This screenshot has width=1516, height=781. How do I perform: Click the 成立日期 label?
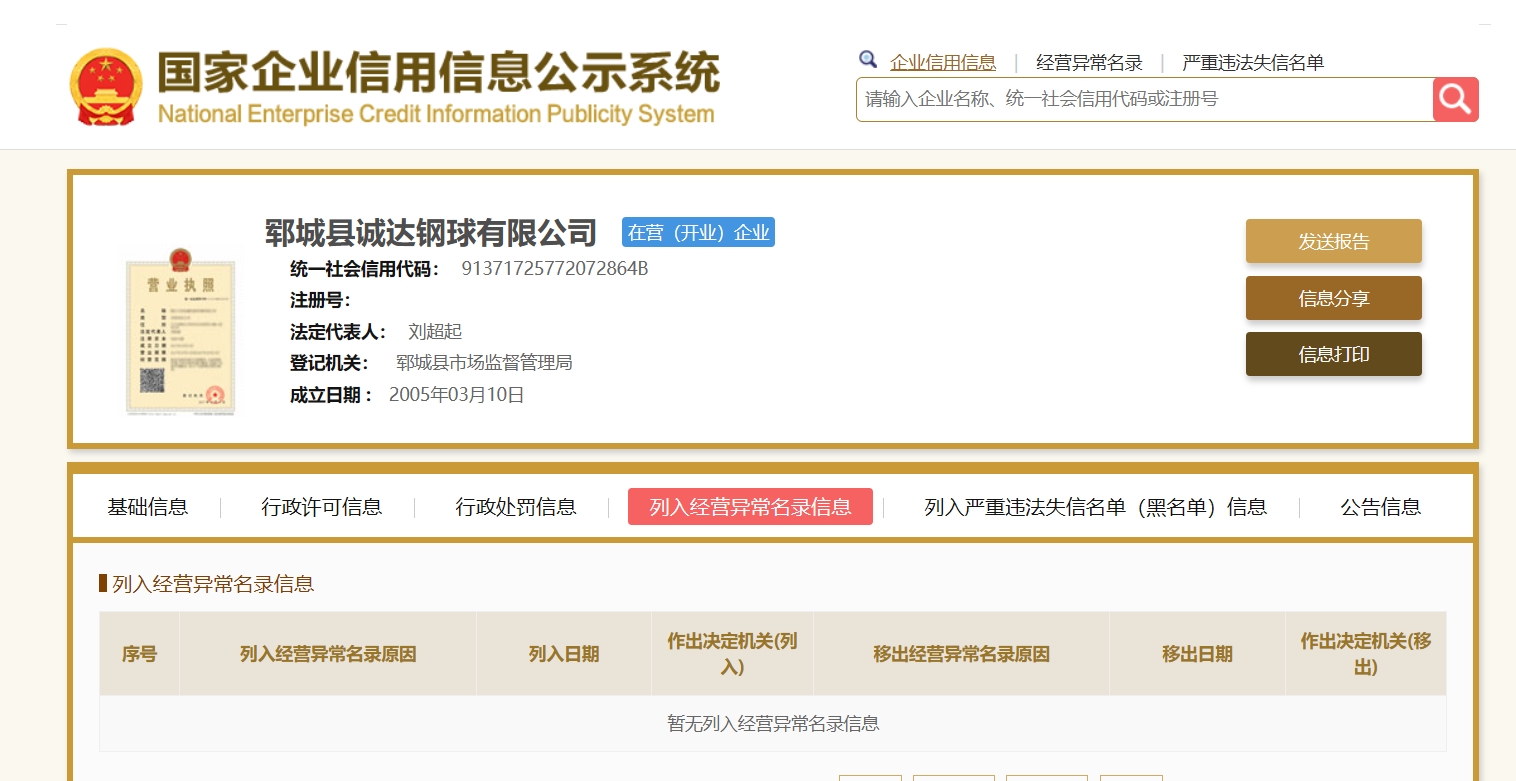(330, 395)
